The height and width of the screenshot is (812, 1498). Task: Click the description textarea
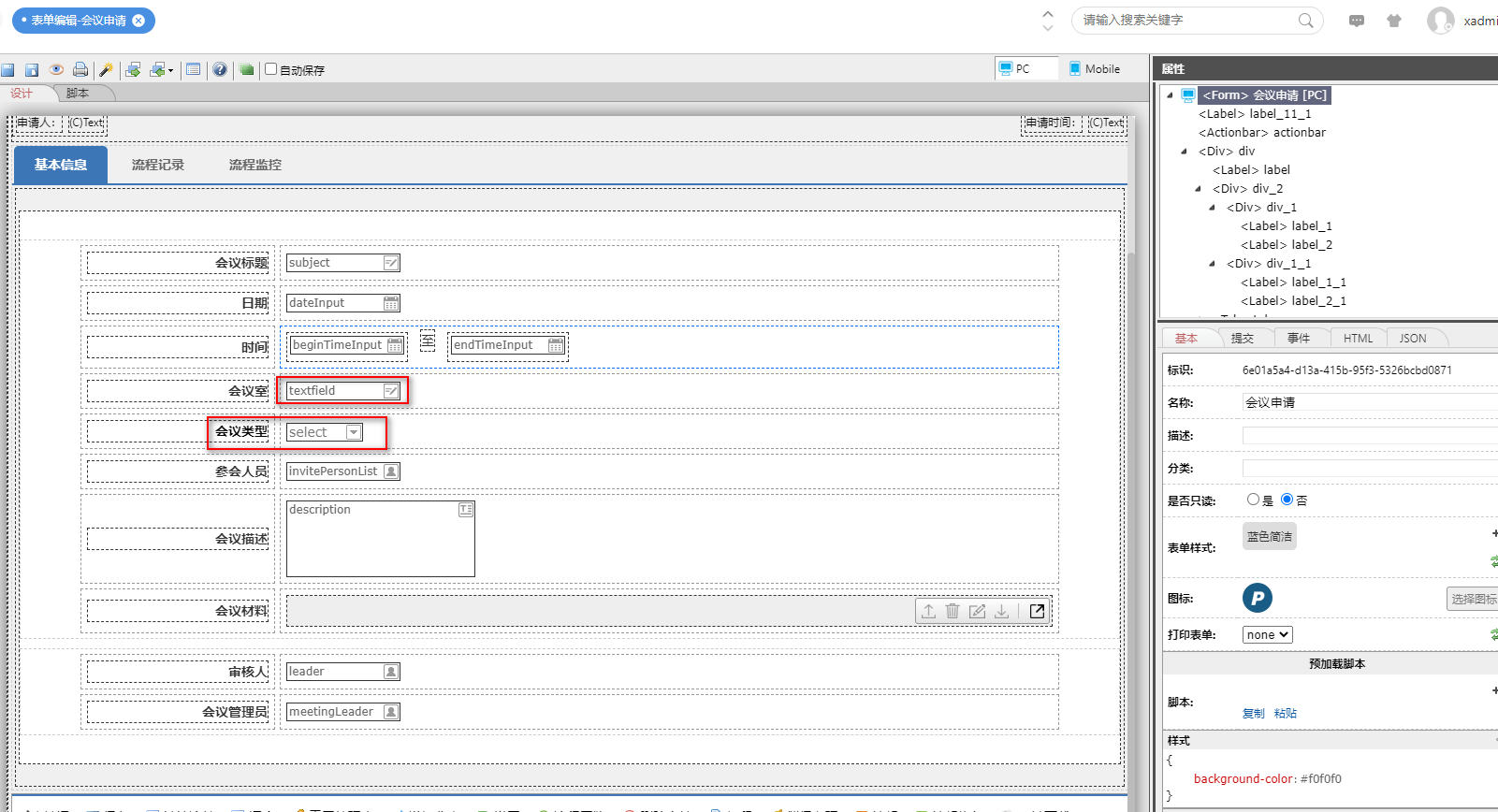pyautogui.click(x=381, y=539)
